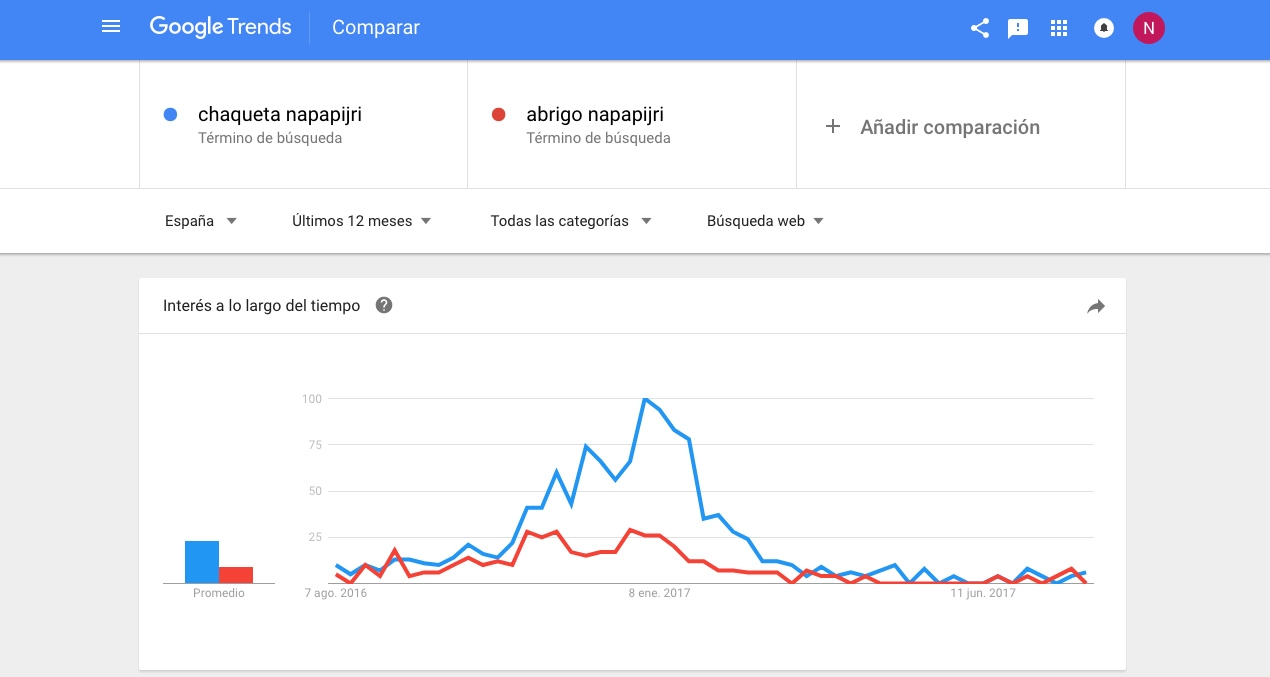
Task: Click the chart peak near 8 ene. 2017
Action: [x=646, y=398]
